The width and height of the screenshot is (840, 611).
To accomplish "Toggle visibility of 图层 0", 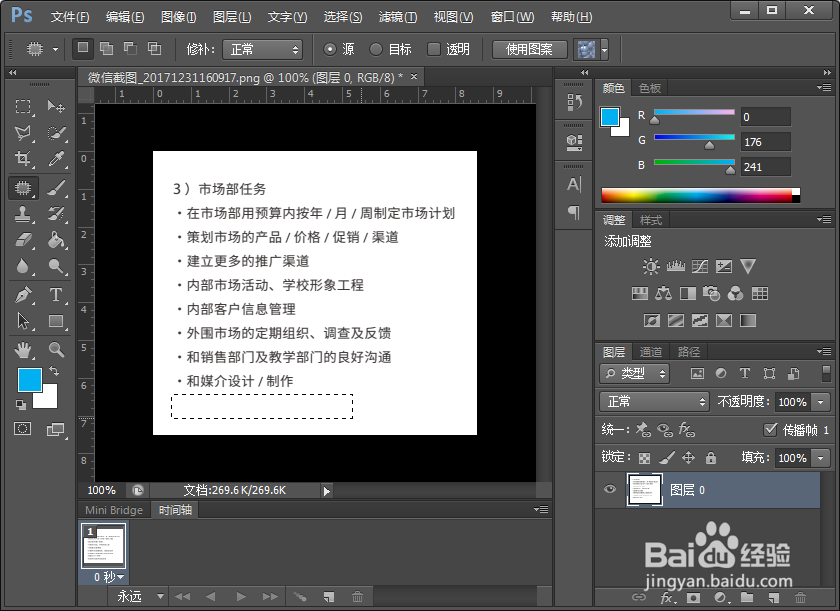I will coord(611,489).
